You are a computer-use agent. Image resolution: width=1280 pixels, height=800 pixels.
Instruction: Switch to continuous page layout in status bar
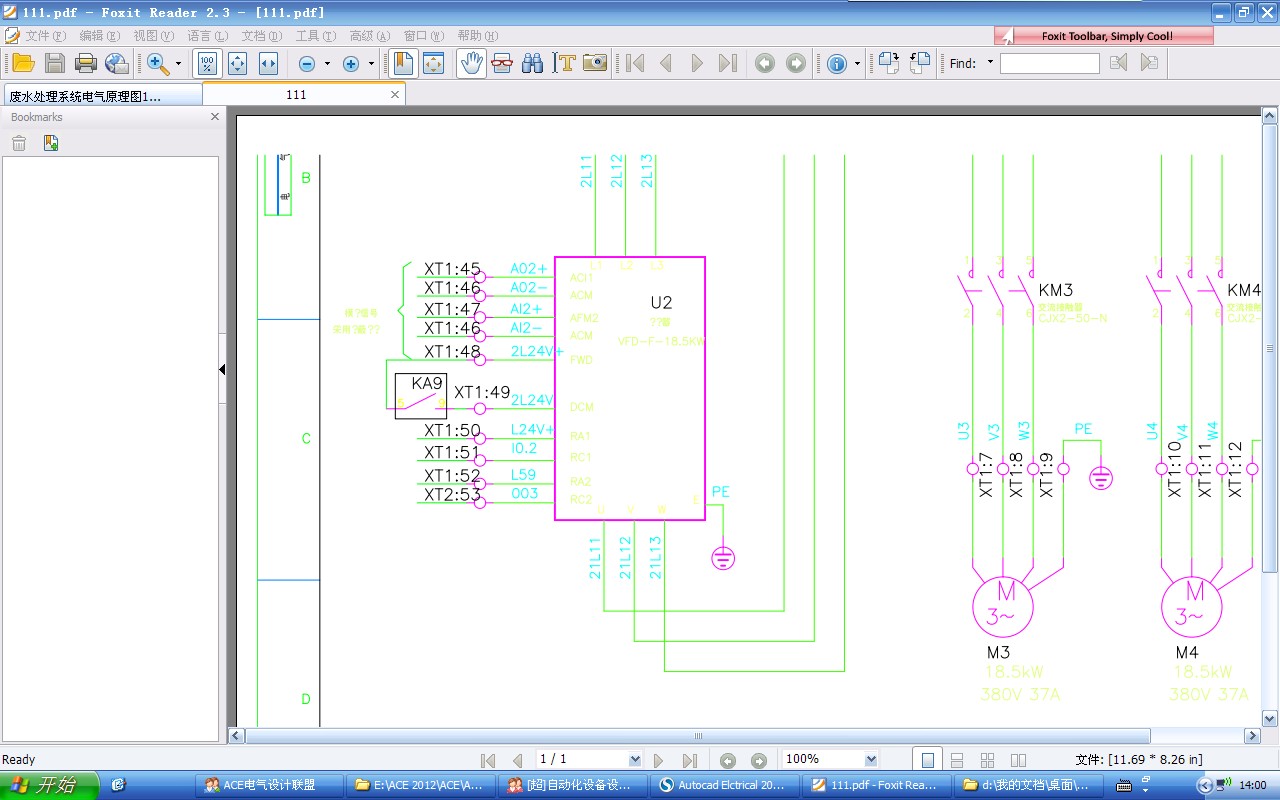(x=957, y=760)
